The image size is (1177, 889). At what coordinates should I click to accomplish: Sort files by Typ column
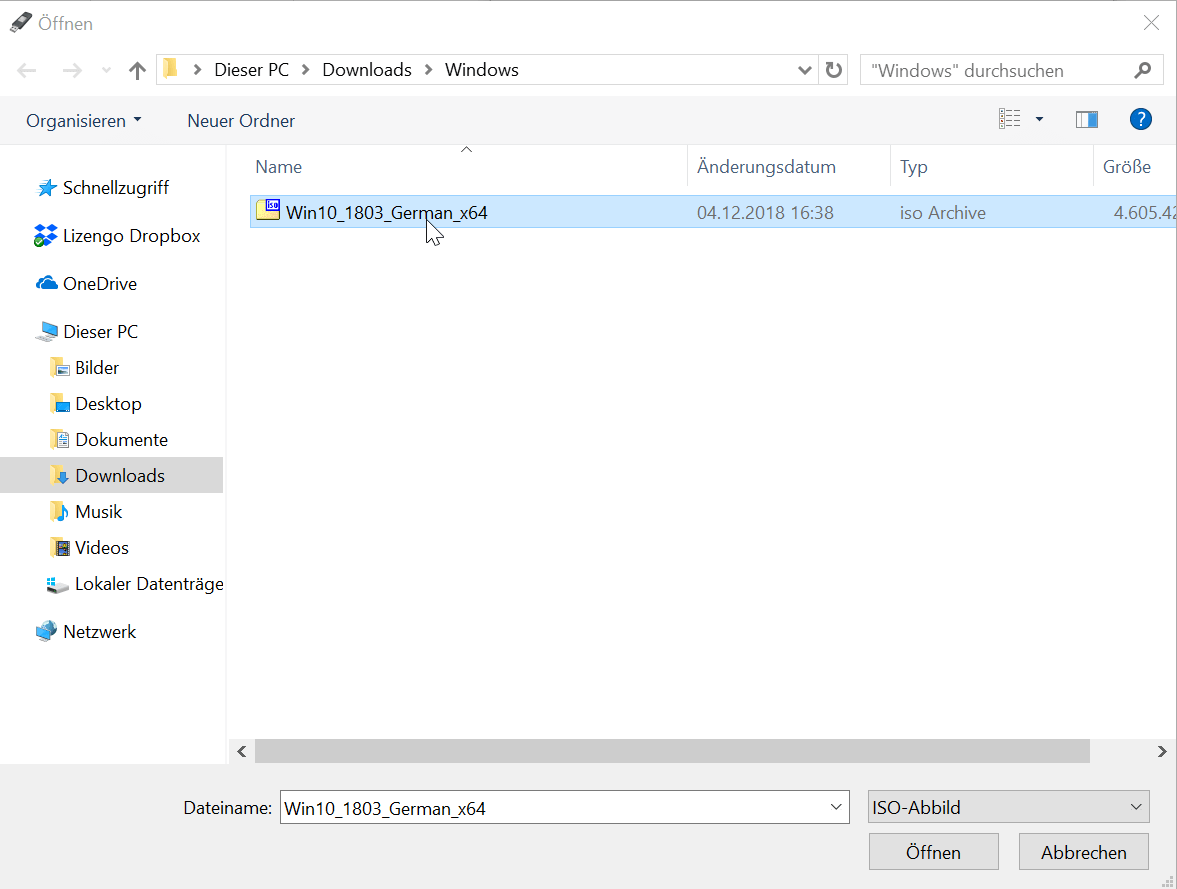click(914, 167)
